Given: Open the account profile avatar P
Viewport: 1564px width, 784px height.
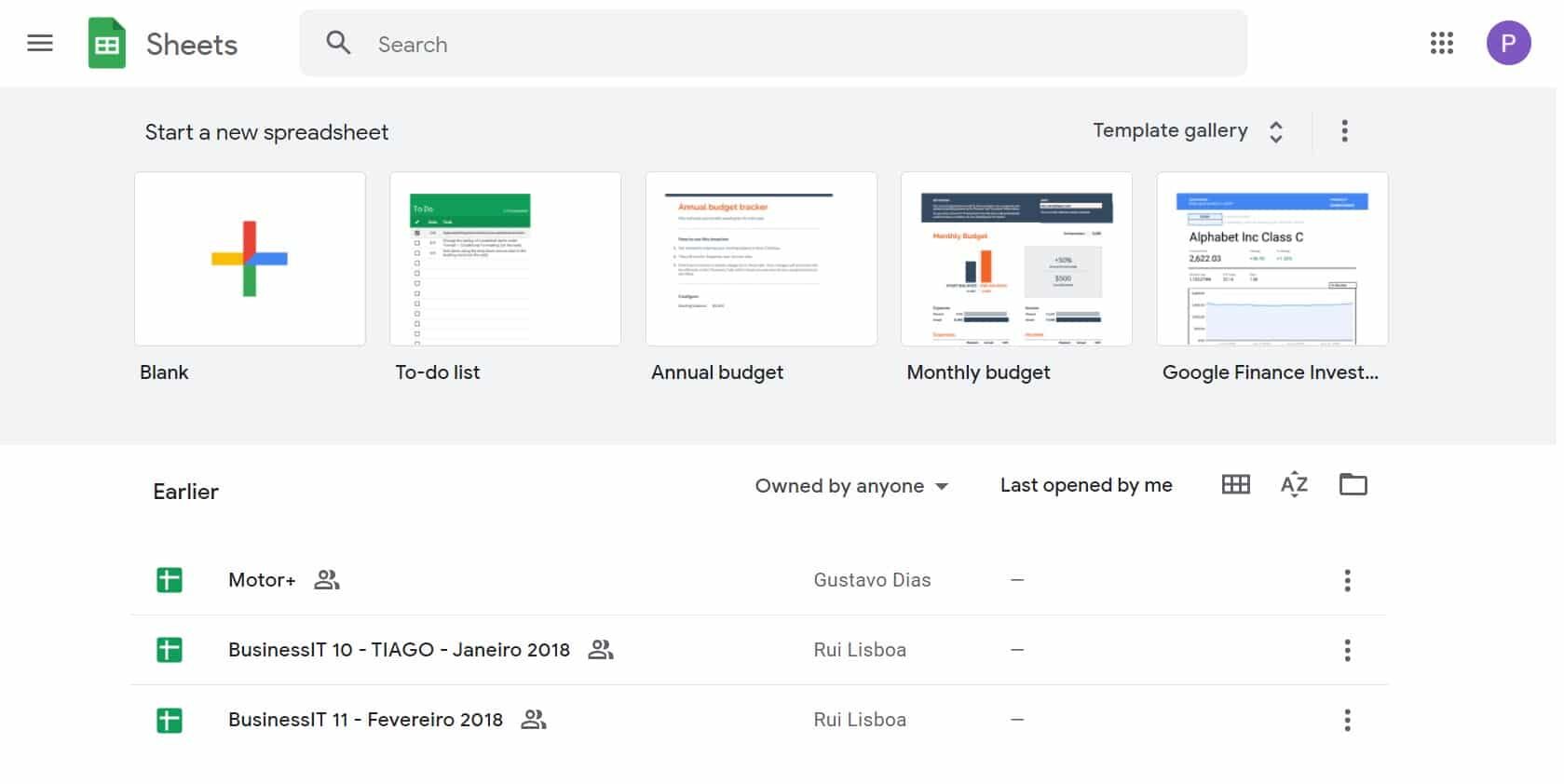Looking at the screenshot, I should (x=1508, y=43).
